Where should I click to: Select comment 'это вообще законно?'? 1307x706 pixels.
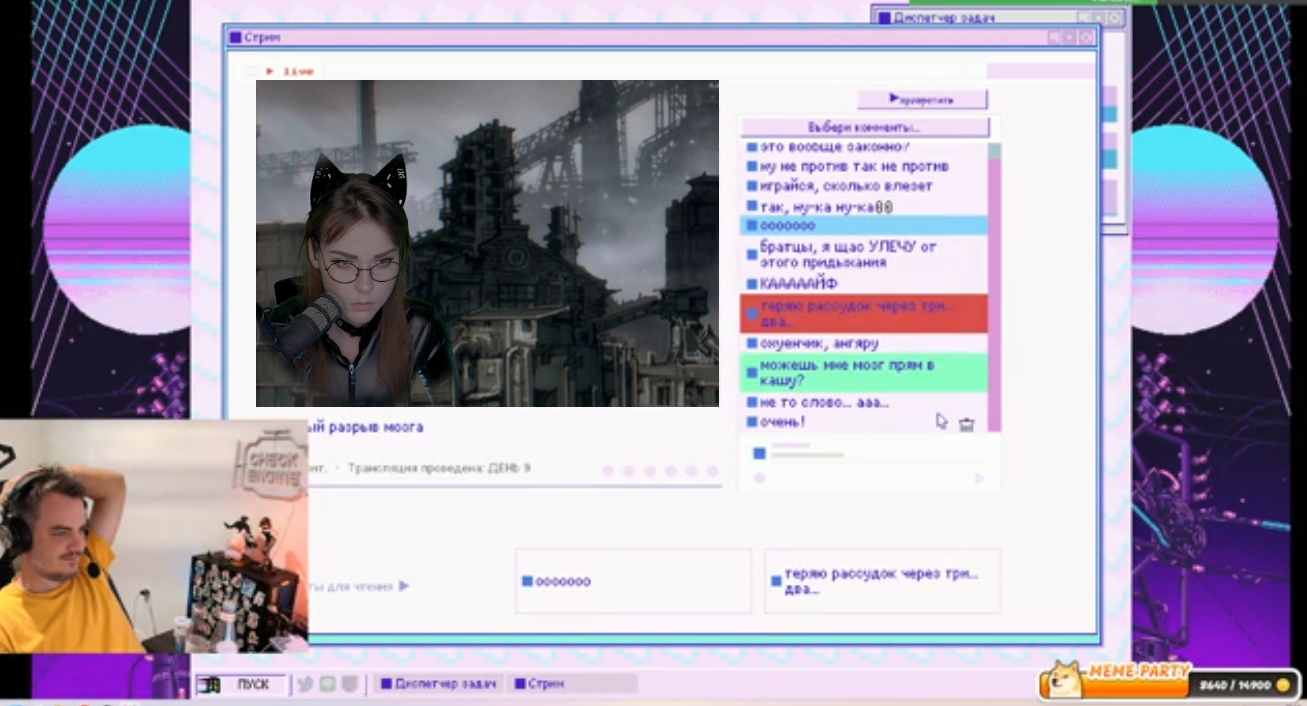tap(864, 147)
